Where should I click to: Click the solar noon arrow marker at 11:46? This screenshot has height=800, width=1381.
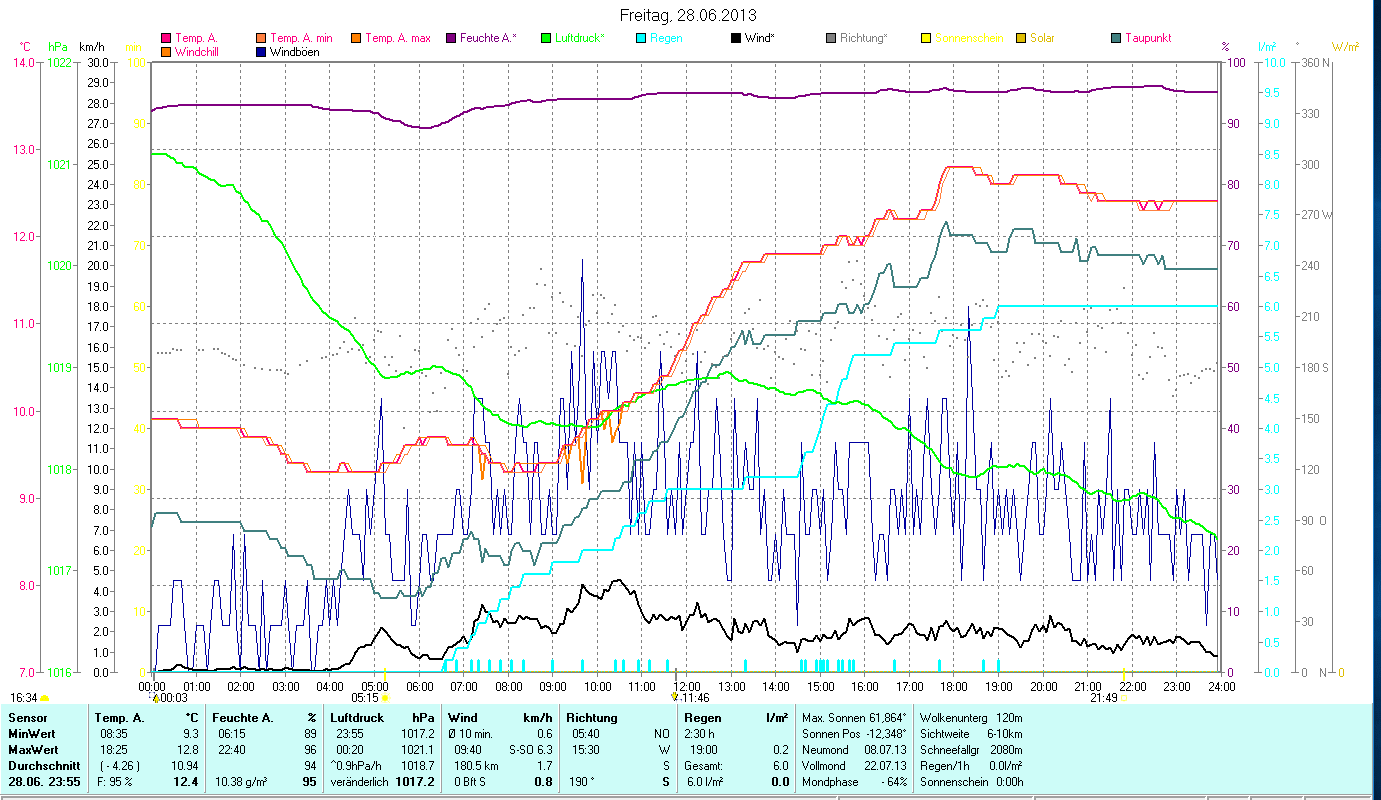click(675, 697)
